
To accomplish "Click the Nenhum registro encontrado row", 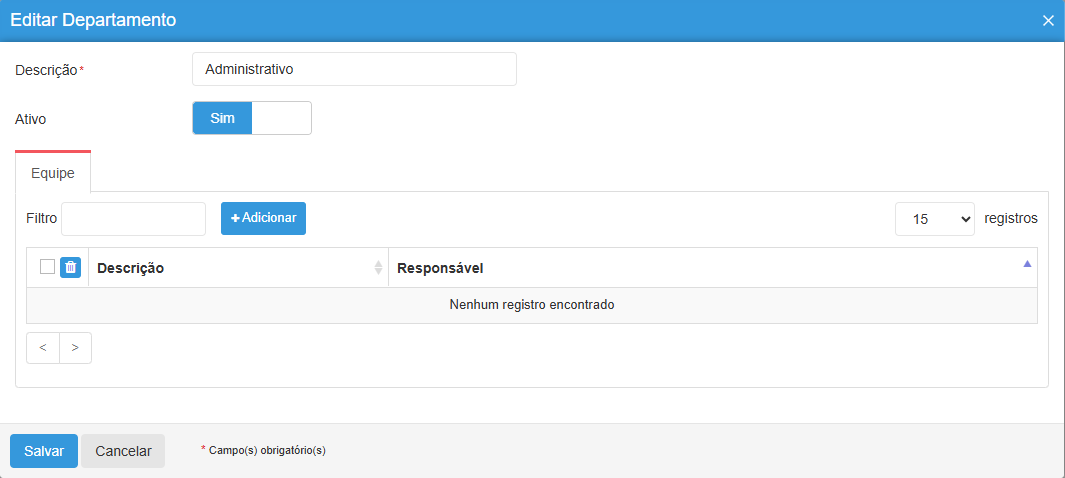I will tap(531, 305).
